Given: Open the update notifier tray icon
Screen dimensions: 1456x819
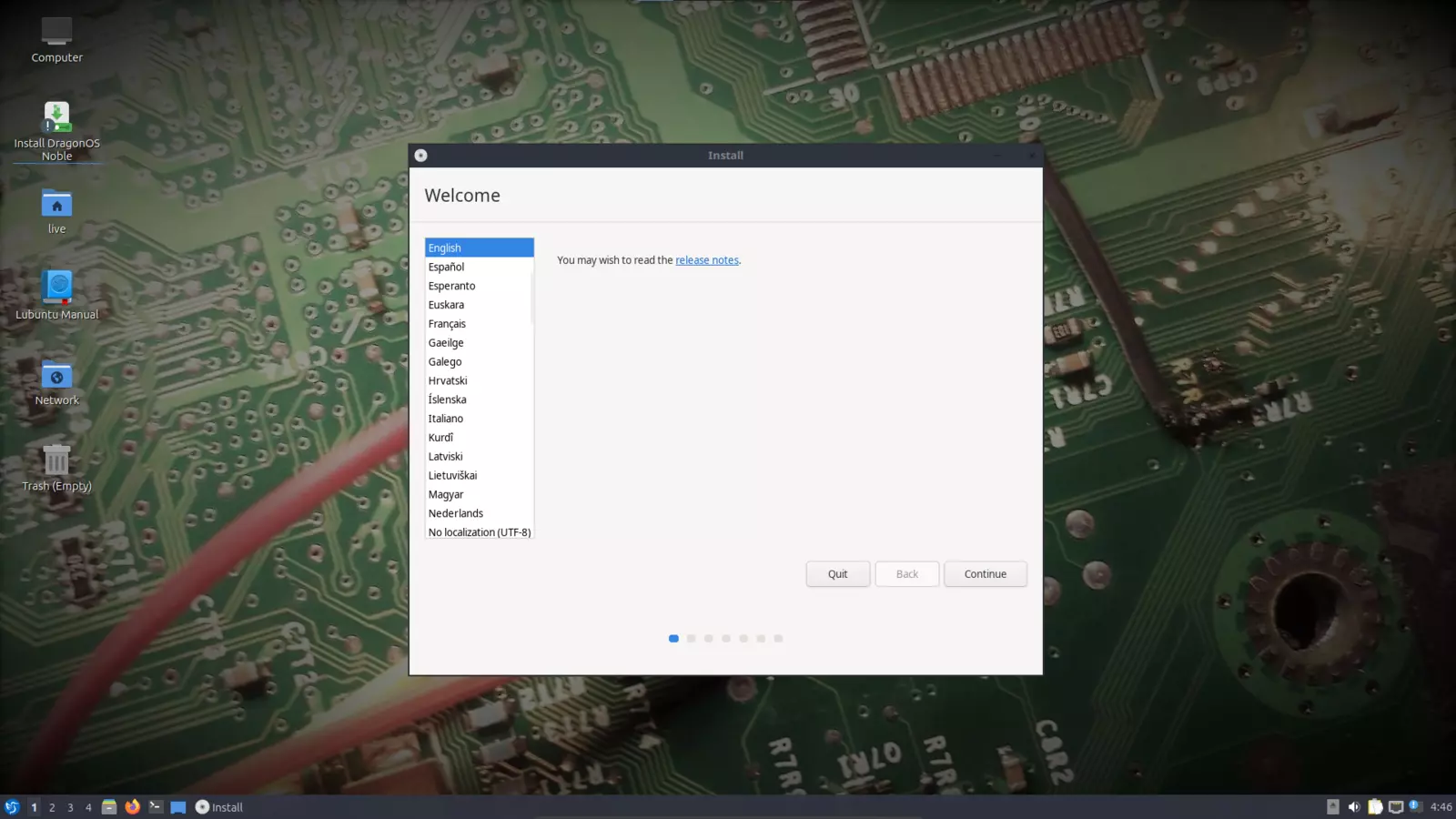Looking at the screenshot, I should pyautogui.click(x=1416, y=806).
